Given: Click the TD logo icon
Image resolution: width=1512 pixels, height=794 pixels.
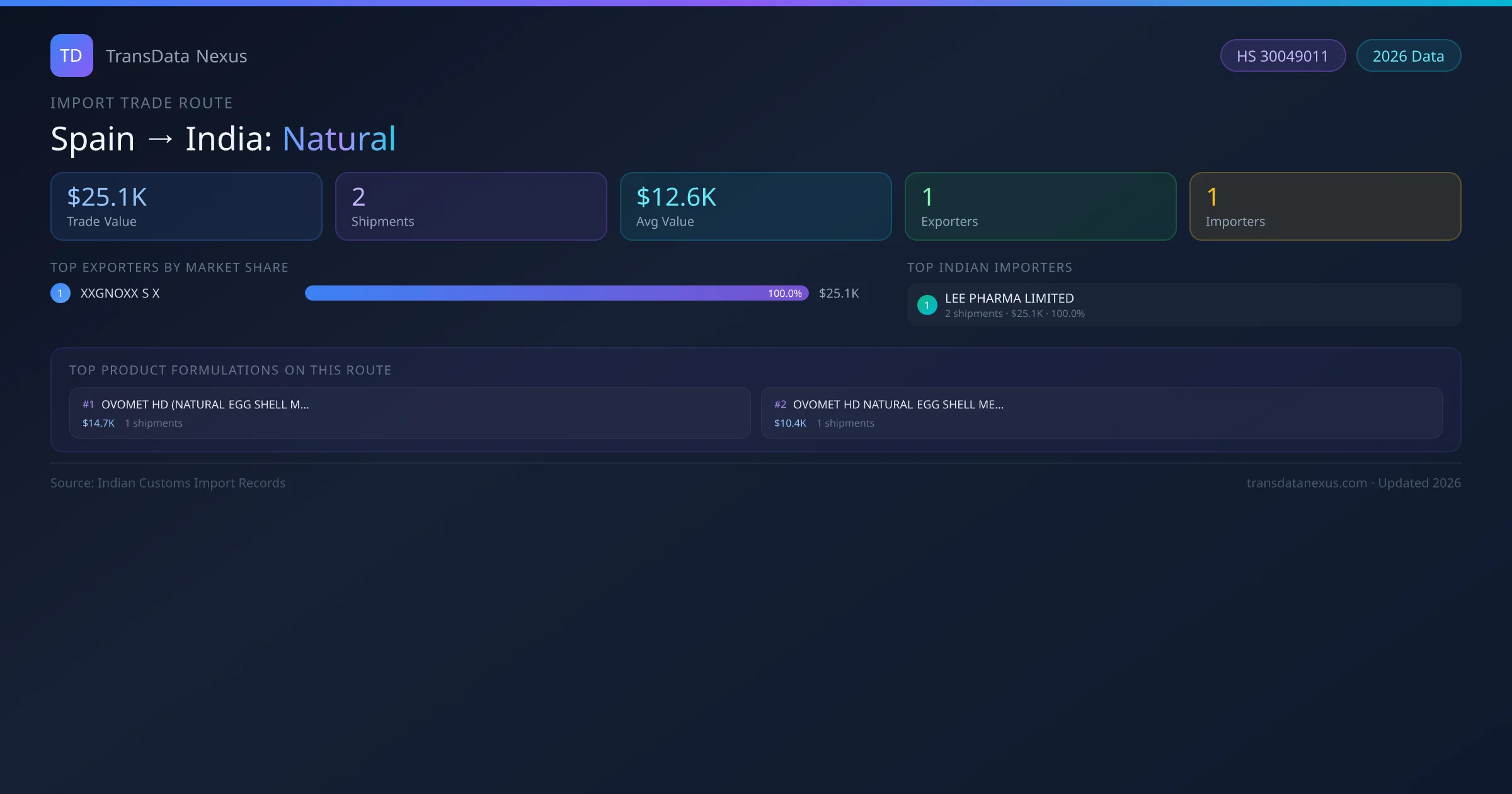Looking at the screenshot, I should pyautogui.click(x=71, y=55).
